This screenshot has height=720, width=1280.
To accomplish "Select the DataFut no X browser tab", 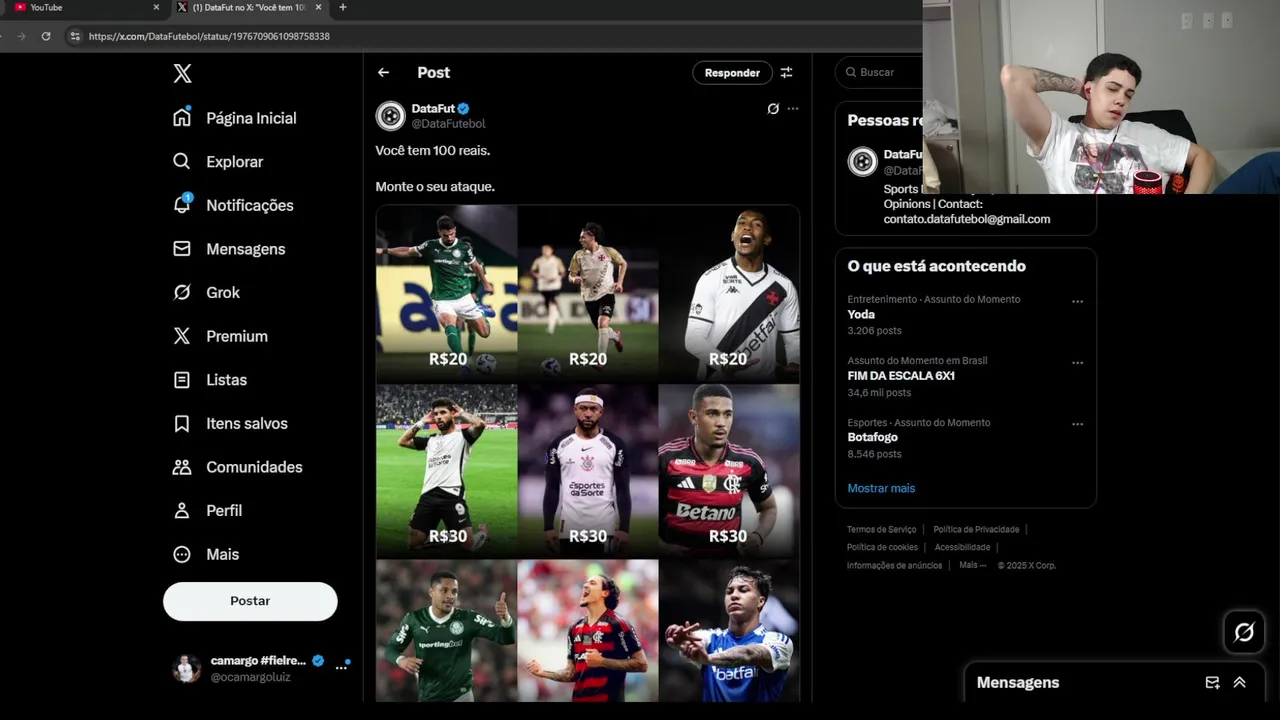I will [248, 7].
